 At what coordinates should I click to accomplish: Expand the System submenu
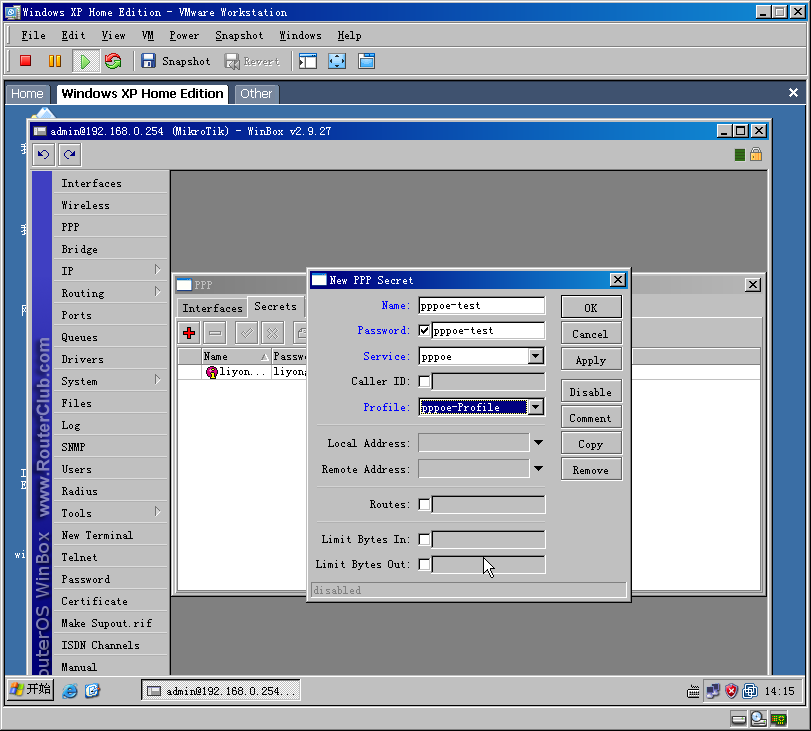pyautogui.click(x=158, y=380)
